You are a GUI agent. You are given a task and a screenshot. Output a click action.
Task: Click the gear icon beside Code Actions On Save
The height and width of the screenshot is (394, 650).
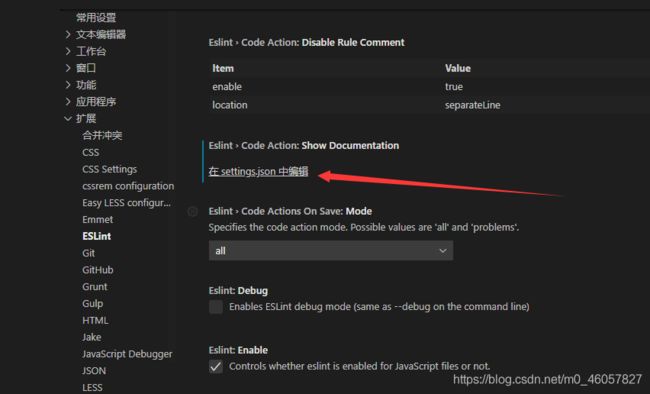pos(192,212)
